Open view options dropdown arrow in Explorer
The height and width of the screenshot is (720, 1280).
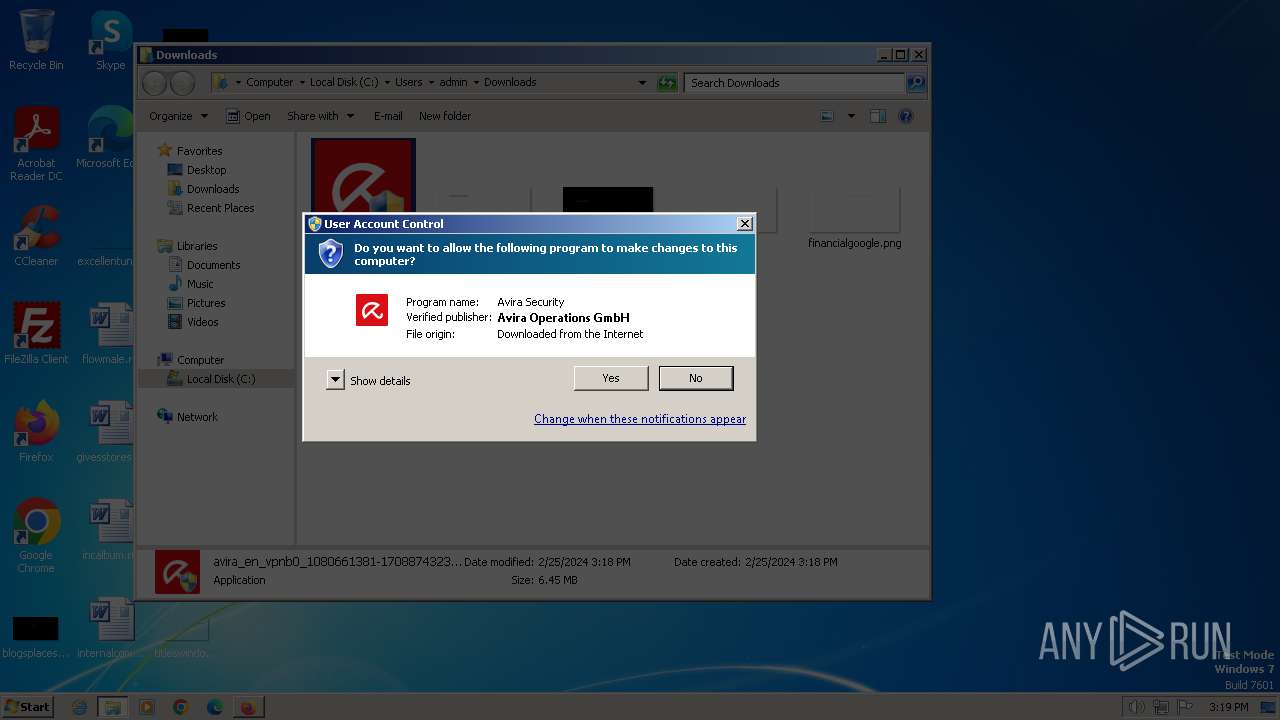pyautogui.click(x=851, y=116)
